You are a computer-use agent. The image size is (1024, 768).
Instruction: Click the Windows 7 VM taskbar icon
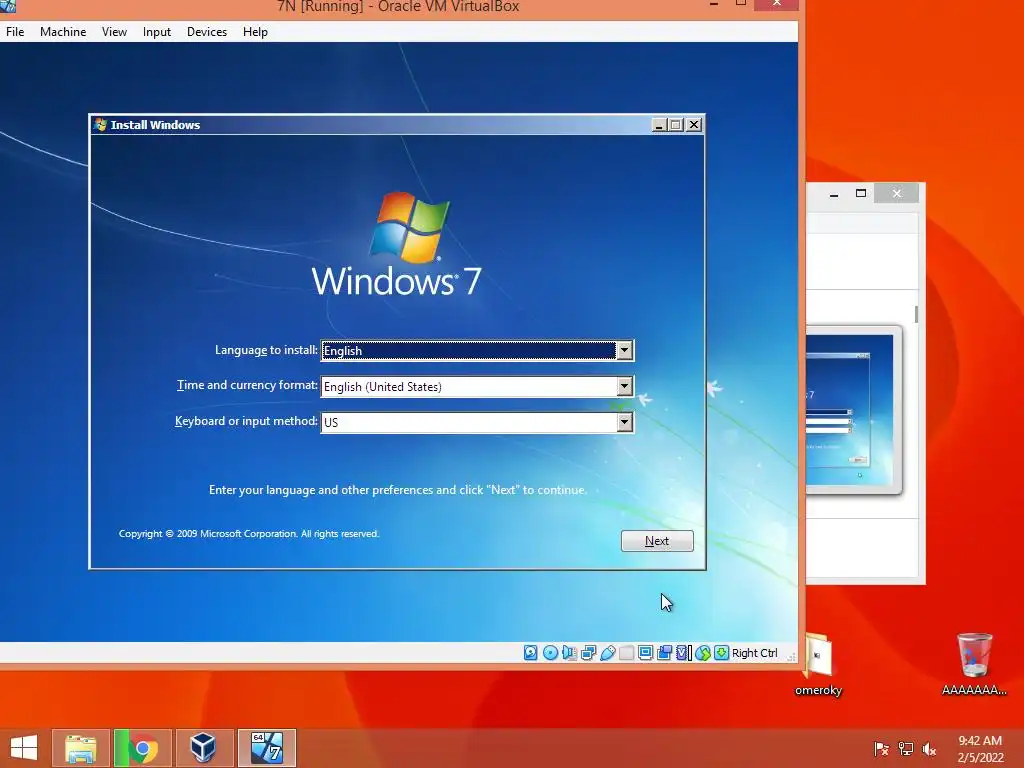click(x=266, y=748)
